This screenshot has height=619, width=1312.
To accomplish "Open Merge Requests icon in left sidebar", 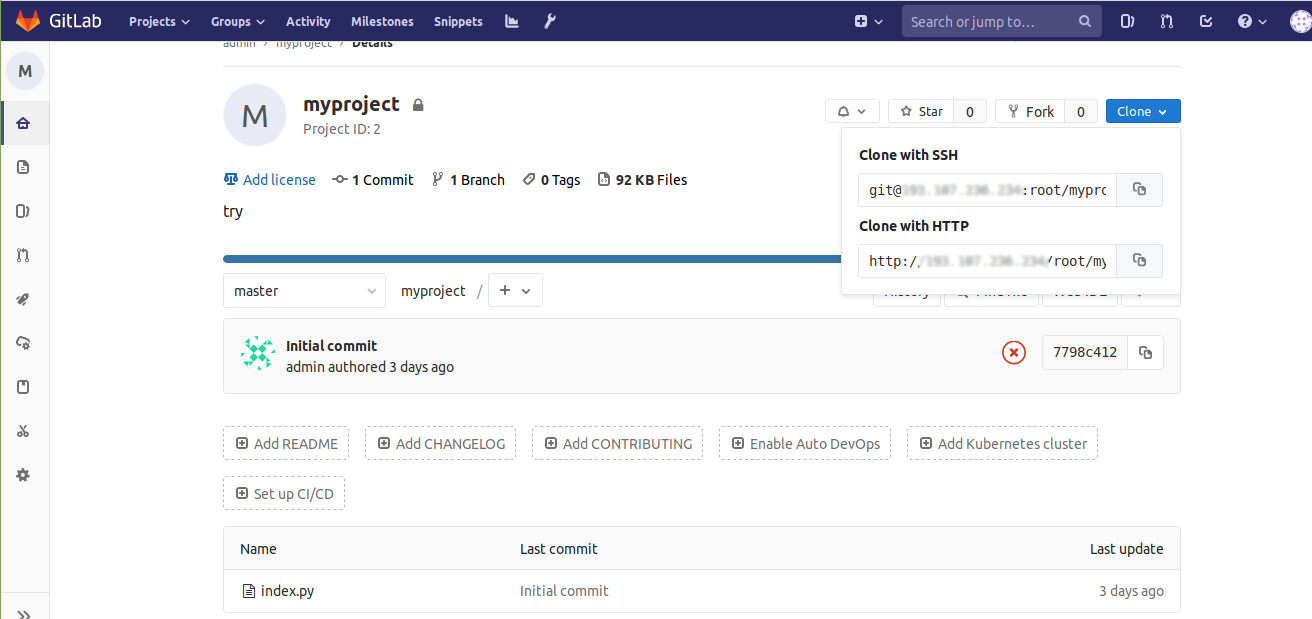I will pyautogui.click(x=24, y=255).
